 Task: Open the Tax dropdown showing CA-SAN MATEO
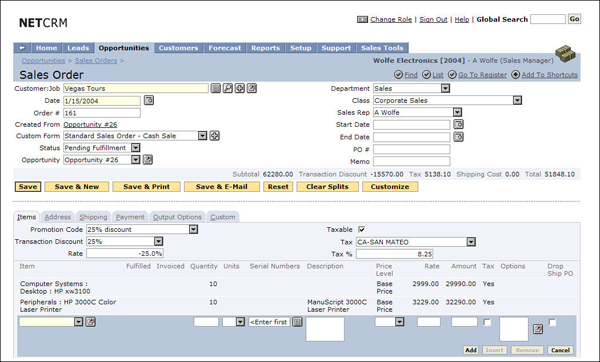[x=471, y=242]
